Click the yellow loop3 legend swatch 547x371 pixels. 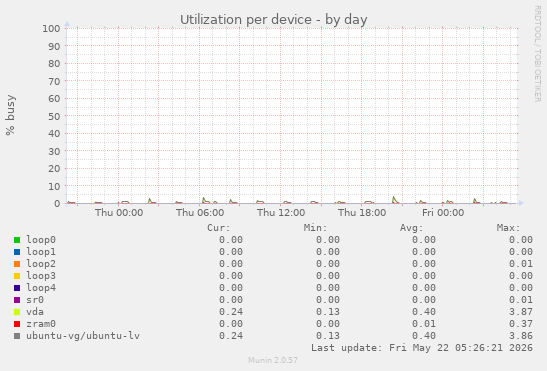pos(17,276)
